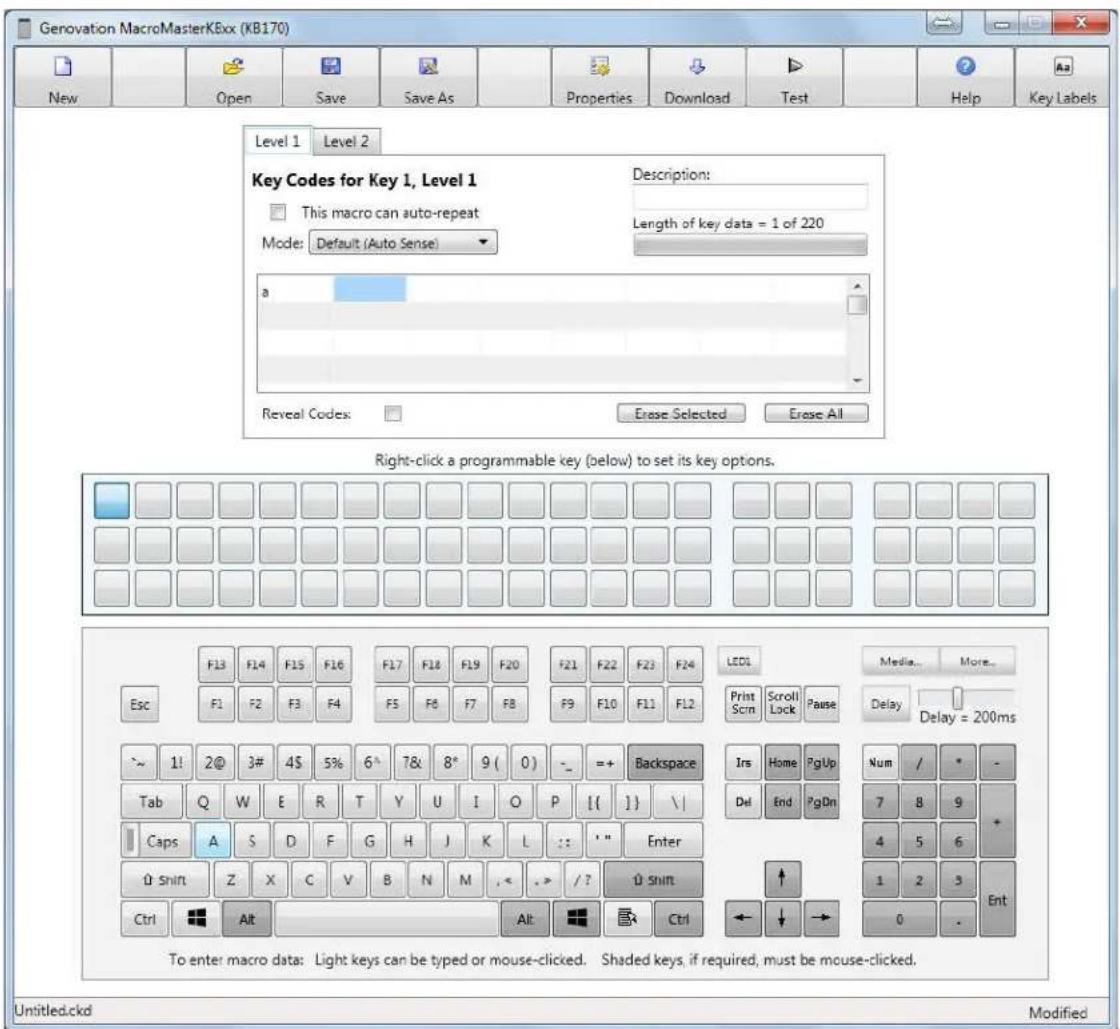Click the F24 key
The image size is (1120, 1029).
(x=684, y=664)
